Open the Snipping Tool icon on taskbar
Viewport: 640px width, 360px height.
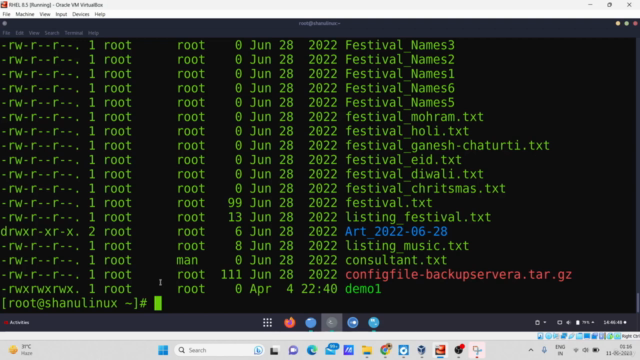point(477,350)
